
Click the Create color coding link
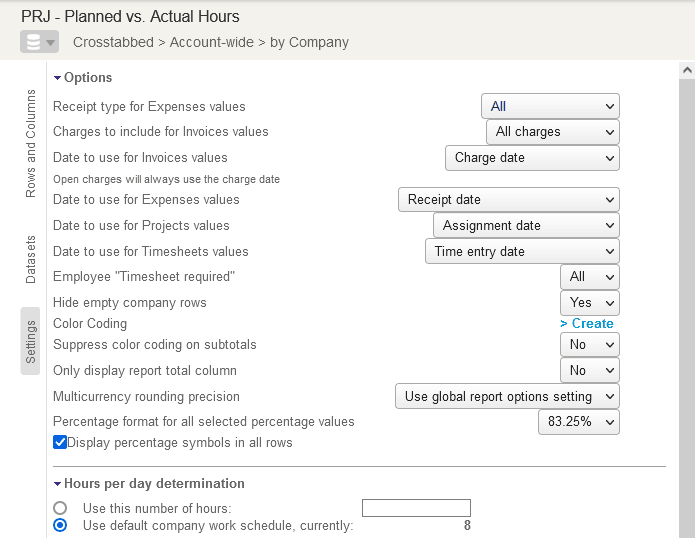[587, 324]
